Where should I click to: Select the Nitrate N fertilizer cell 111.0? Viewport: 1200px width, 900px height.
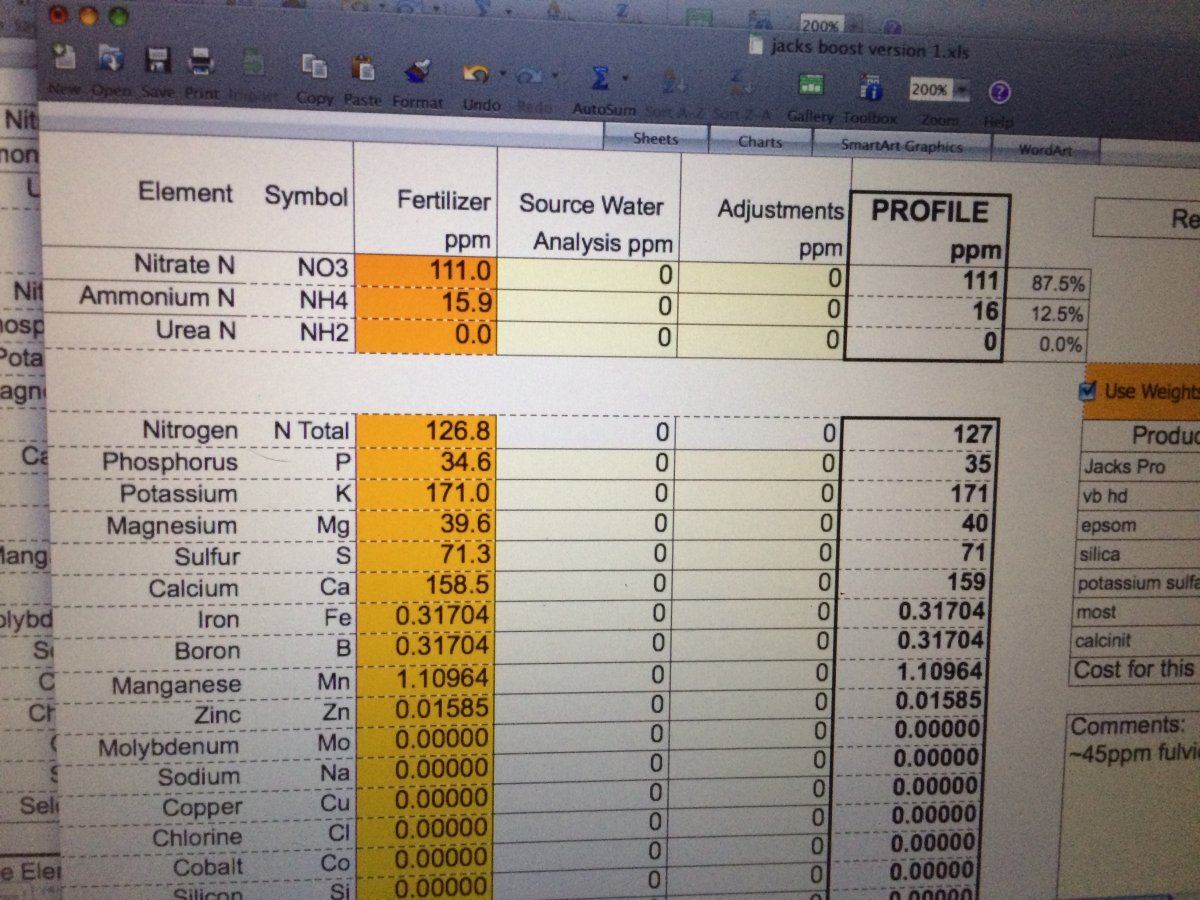(425, 270)
